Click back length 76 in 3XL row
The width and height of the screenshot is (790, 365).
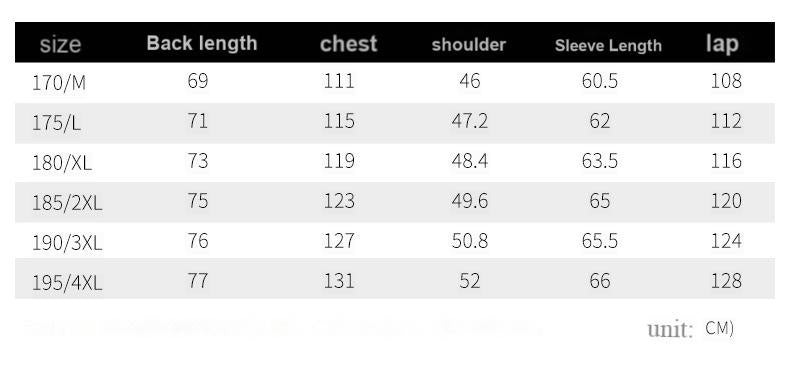click(x=198, y=241)
